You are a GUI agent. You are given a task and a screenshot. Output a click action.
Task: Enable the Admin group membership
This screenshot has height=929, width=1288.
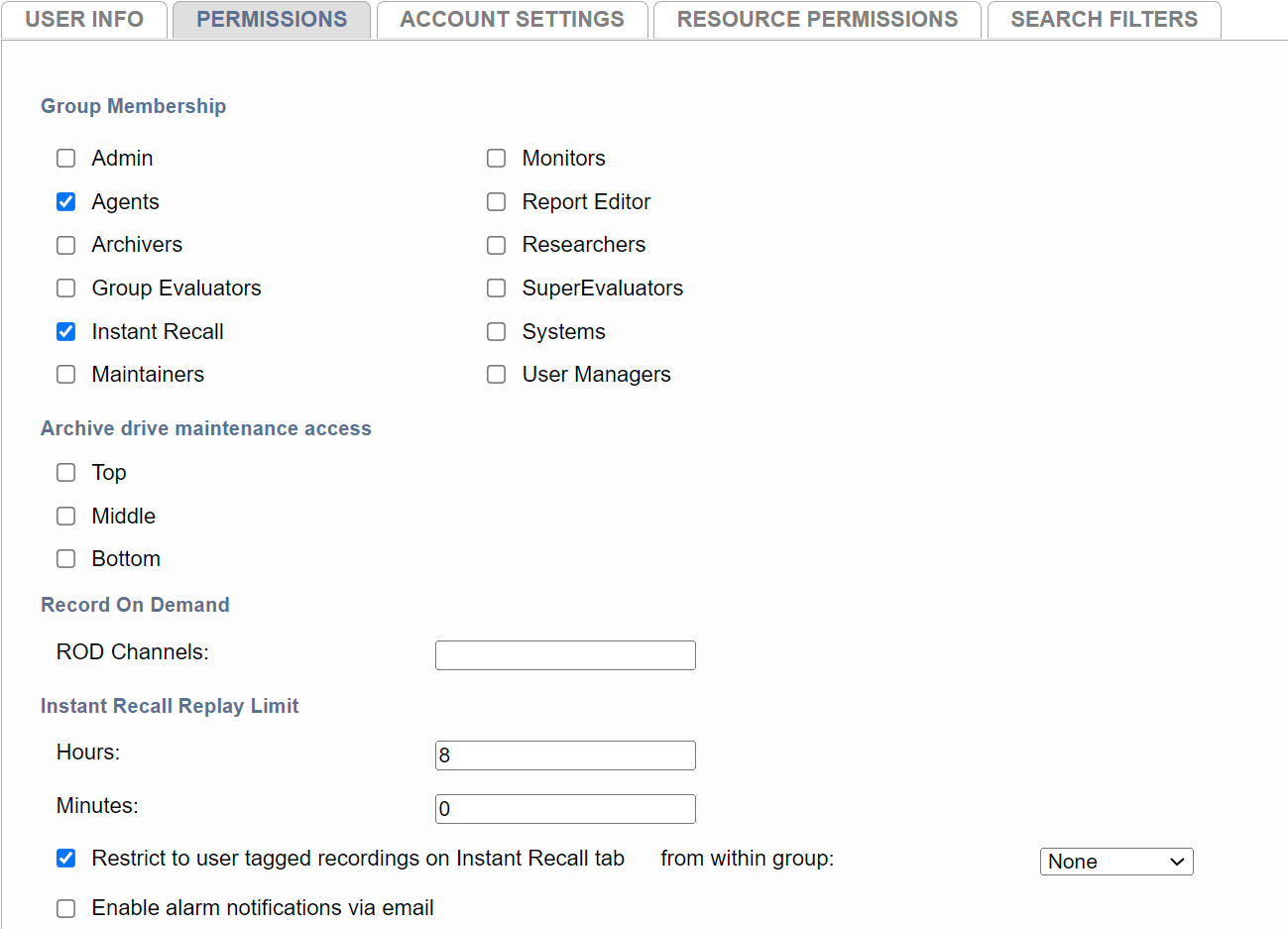[x=65, y=158]
